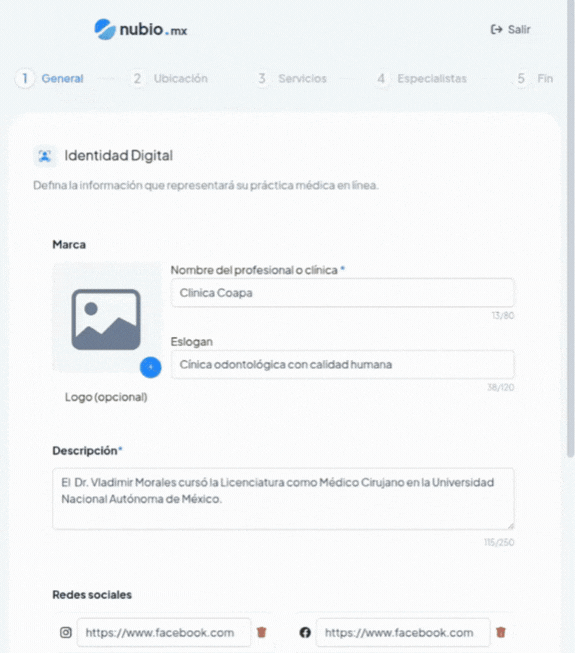
Task: Click the Instagram URL field
Action: click(x=164, y=632)
